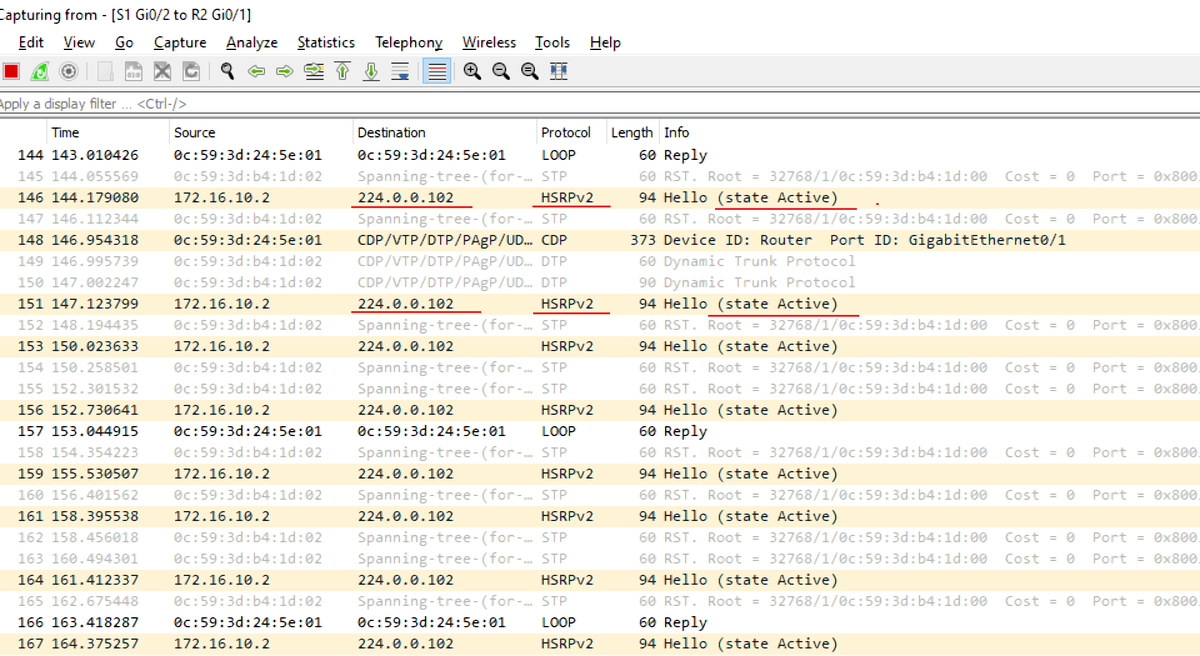Image resolution: width=1200 pixels, height=656 pixels.
Task: Open the Wireless menu
Action: click(489, 42)
